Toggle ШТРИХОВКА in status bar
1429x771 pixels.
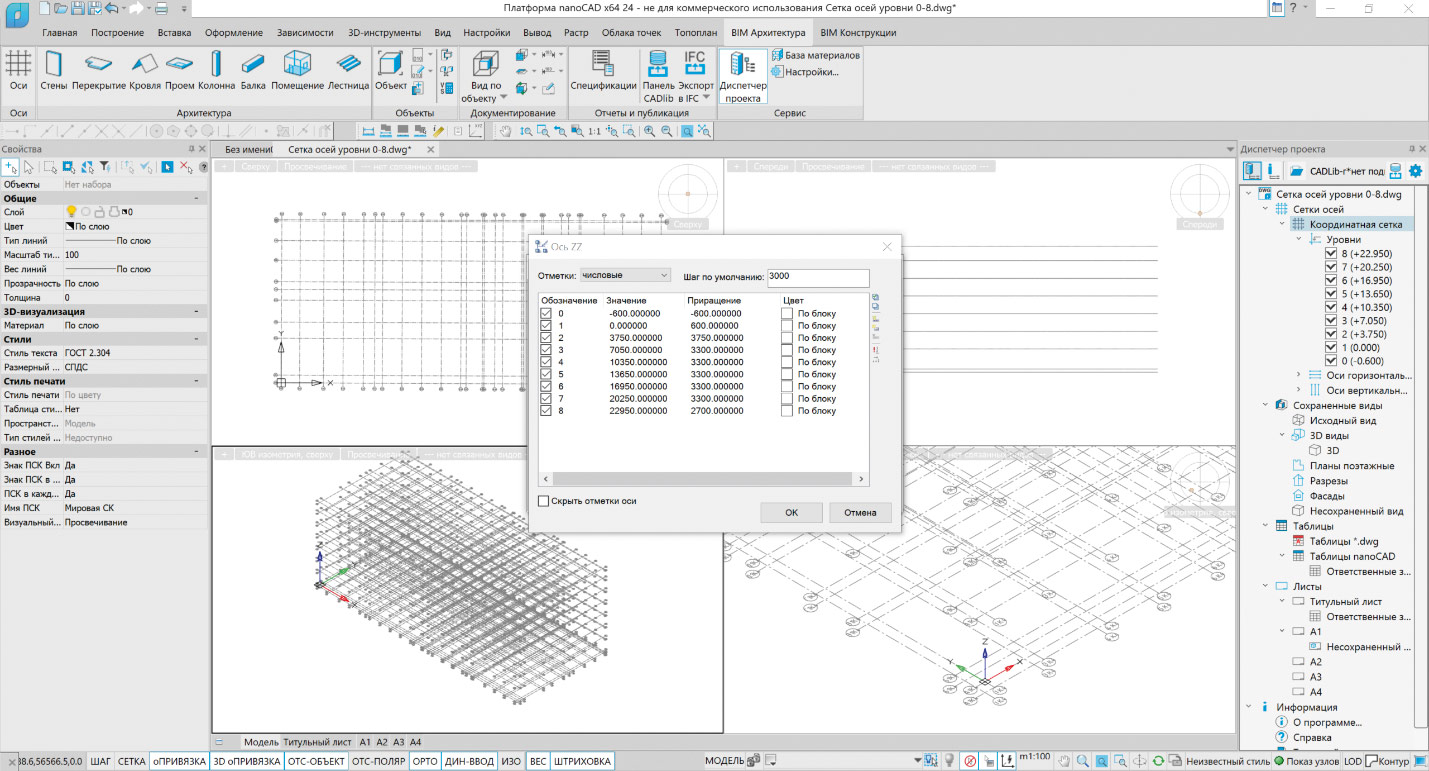pyautogui.click(x=581, y=762)
